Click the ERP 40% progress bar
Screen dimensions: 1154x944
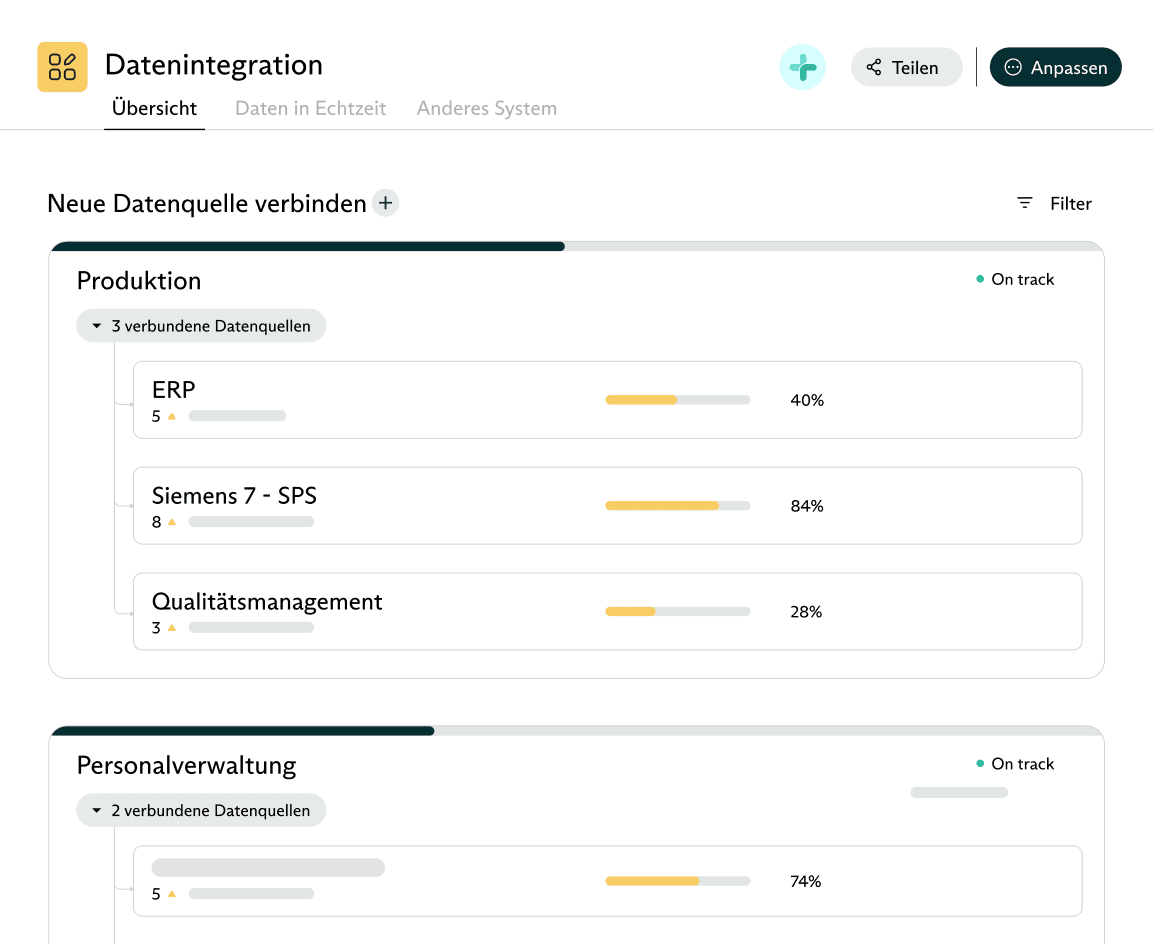click(677, 400)
